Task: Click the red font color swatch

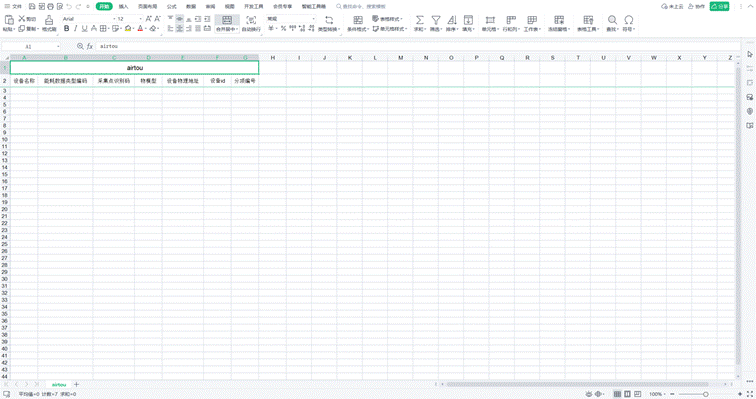Action: pyautogui.click(x=140, y=29)
